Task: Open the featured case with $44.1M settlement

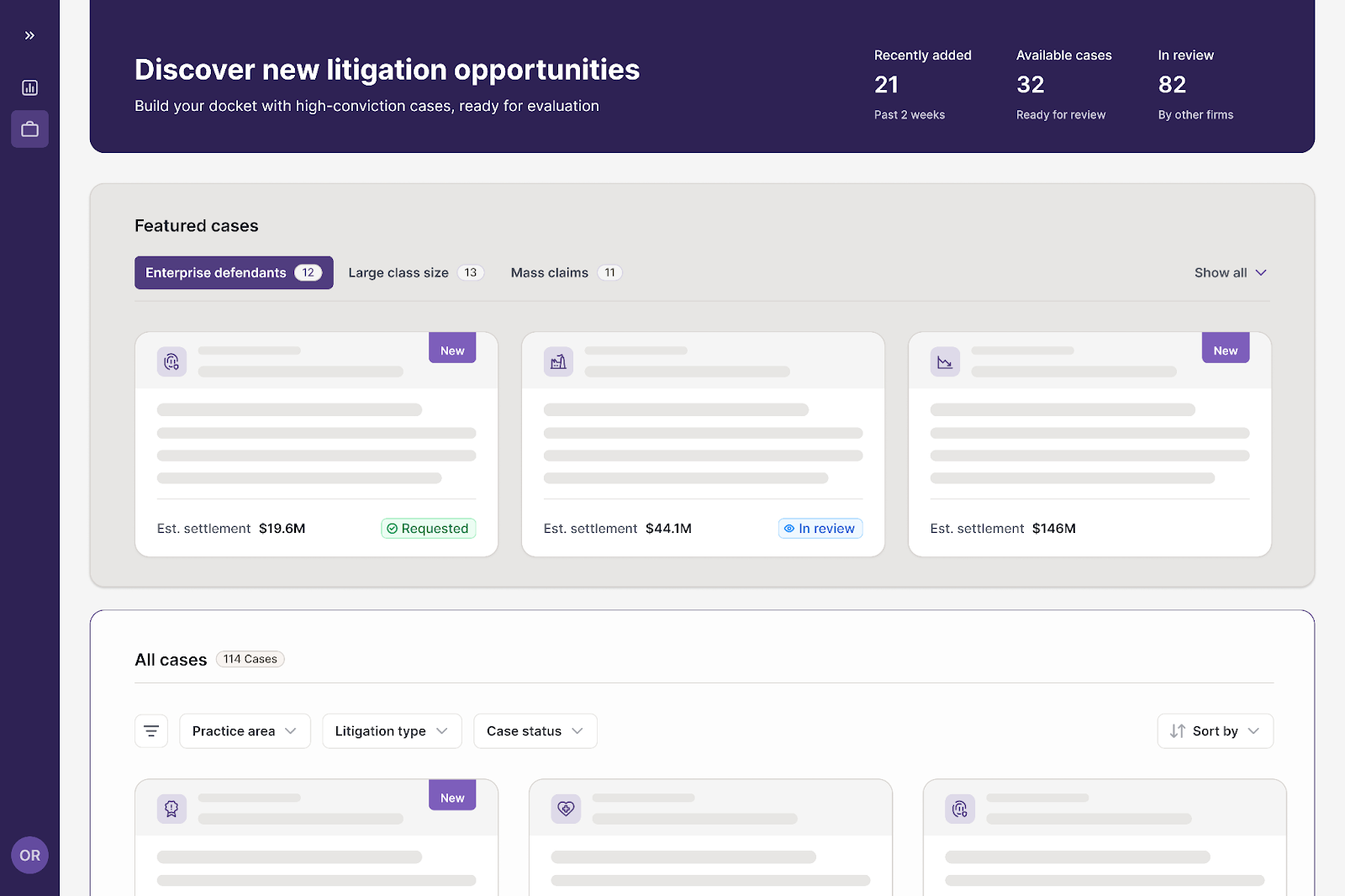Action: pyautogui.click(x=703, y=444)
